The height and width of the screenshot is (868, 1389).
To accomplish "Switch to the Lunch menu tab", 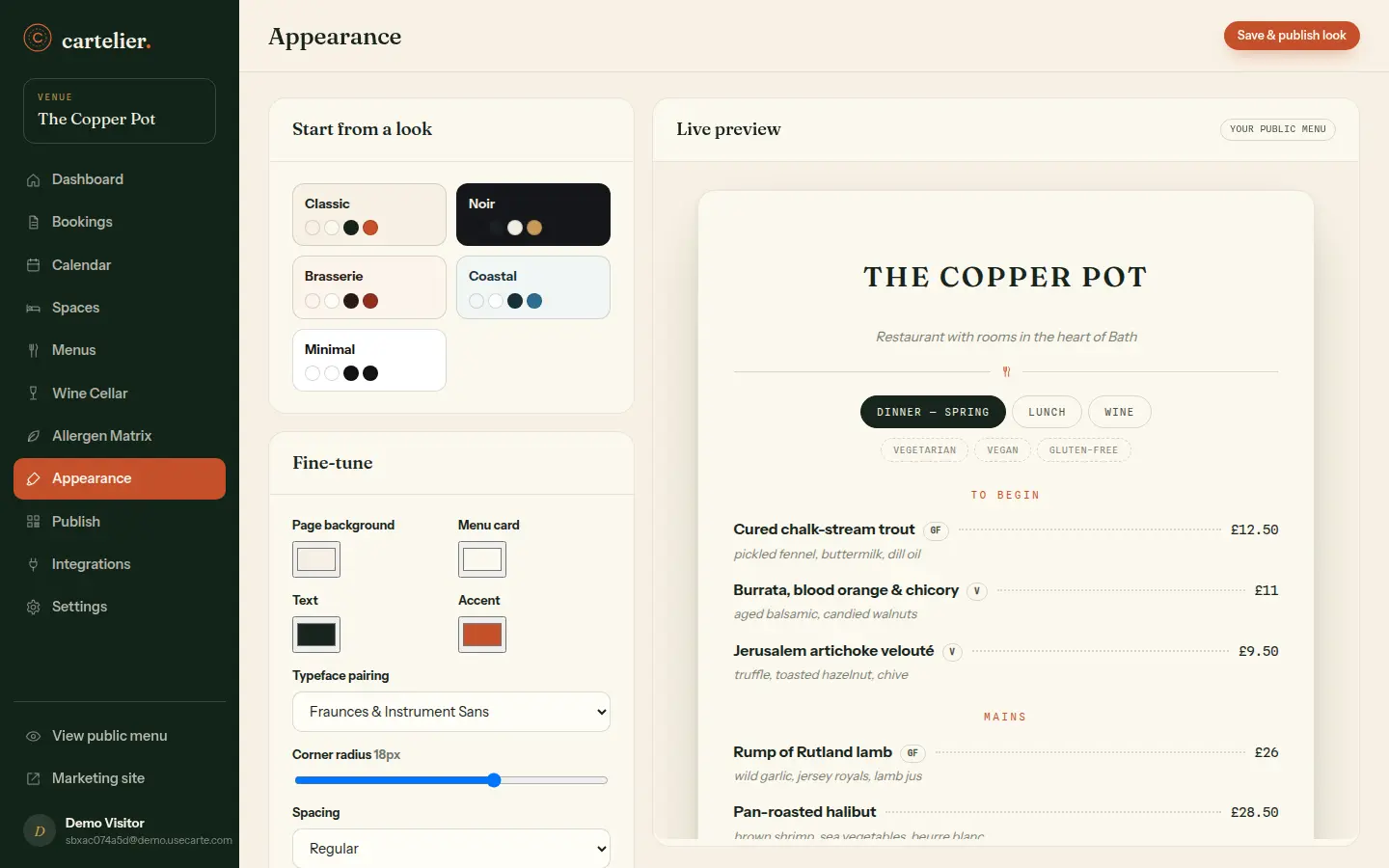I will [1047, 412].
